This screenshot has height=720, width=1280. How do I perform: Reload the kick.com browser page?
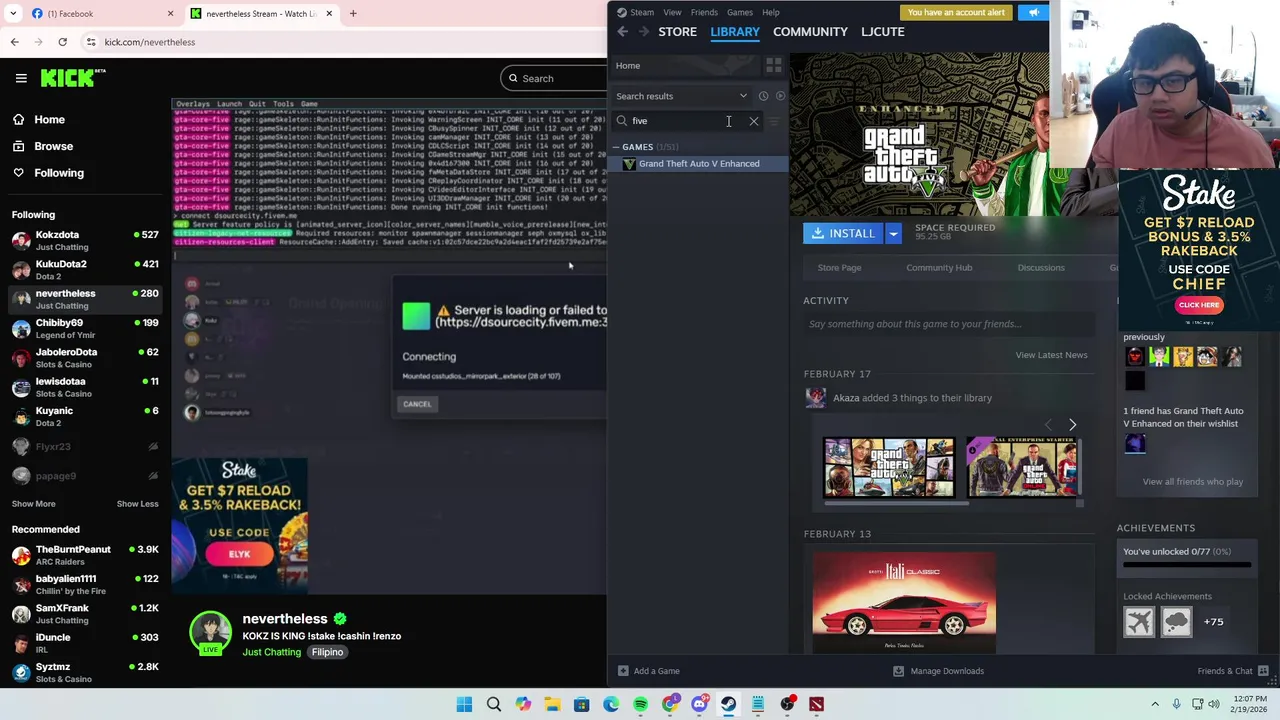point(62,42)
